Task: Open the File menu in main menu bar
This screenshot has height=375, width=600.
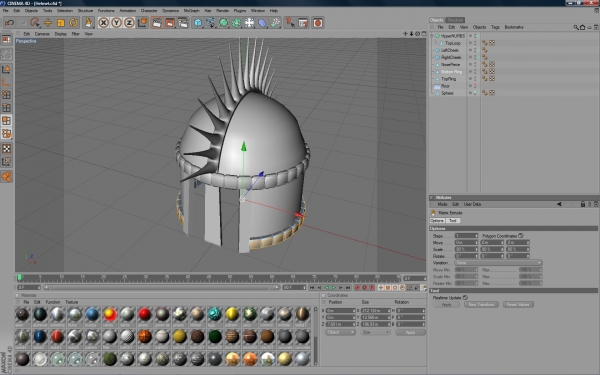Action: click(x=6, y=11)
